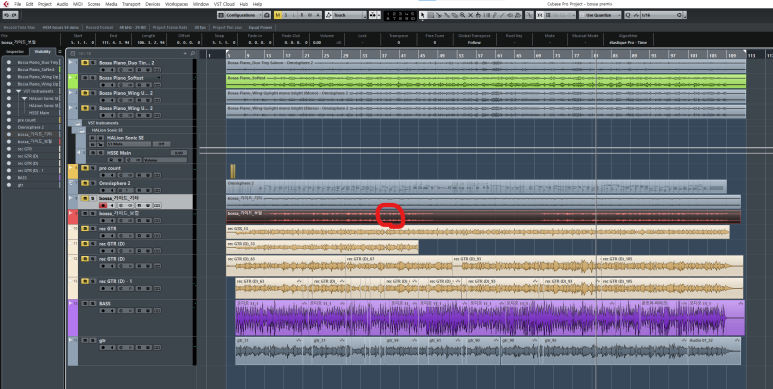Toggle global Solo S button in toolbar
The image size is (773, 389).
[286, 15]
